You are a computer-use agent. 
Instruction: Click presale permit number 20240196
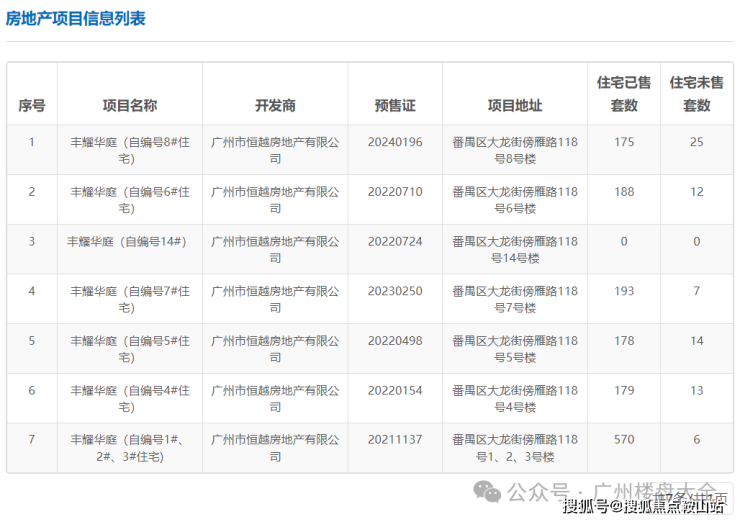click(395, 142)
